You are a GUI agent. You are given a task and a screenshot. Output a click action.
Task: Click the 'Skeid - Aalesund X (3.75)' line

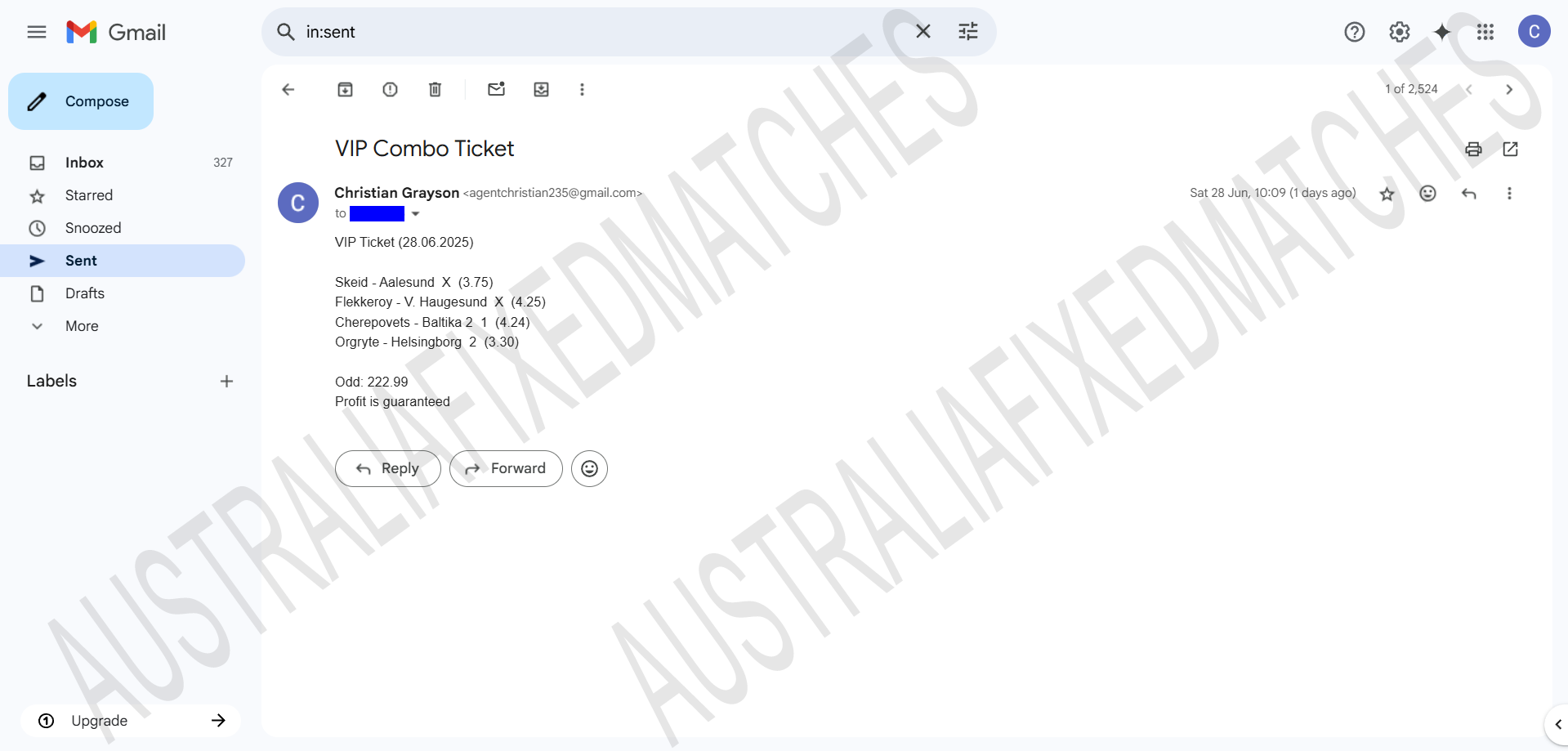coord(413,282)
